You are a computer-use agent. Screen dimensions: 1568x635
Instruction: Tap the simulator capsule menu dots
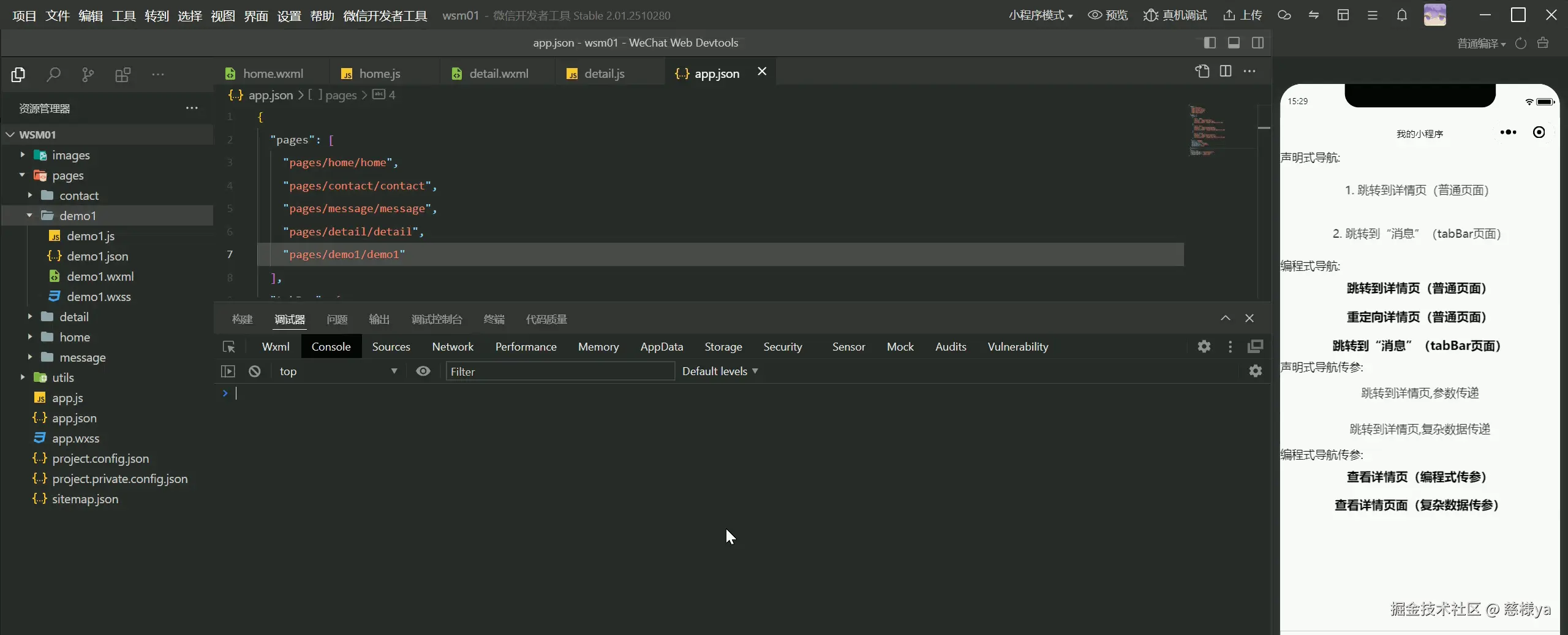coord(1508,132)
